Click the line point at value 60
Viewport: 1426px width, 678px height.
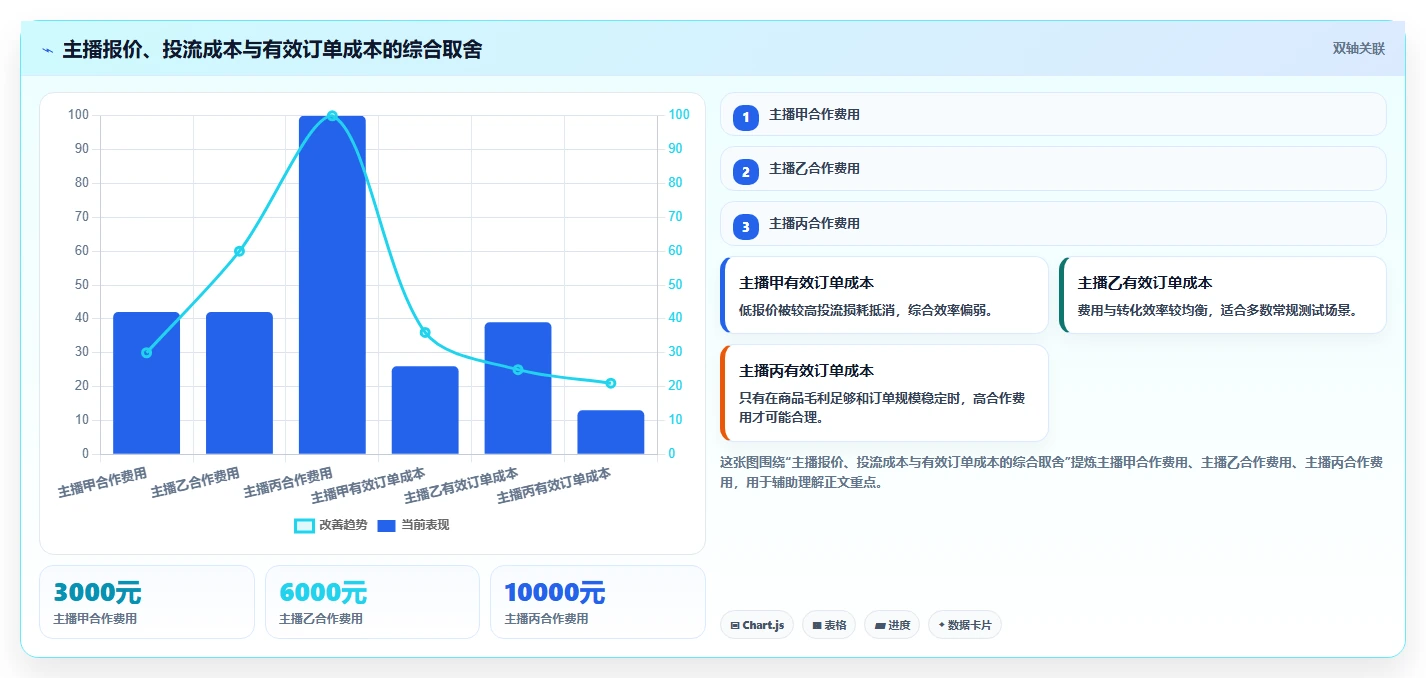coord(239,251)
